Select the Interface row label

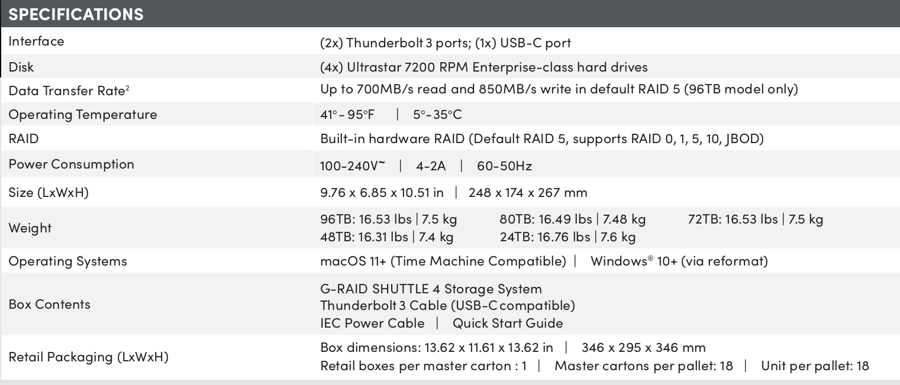[36, 41]
